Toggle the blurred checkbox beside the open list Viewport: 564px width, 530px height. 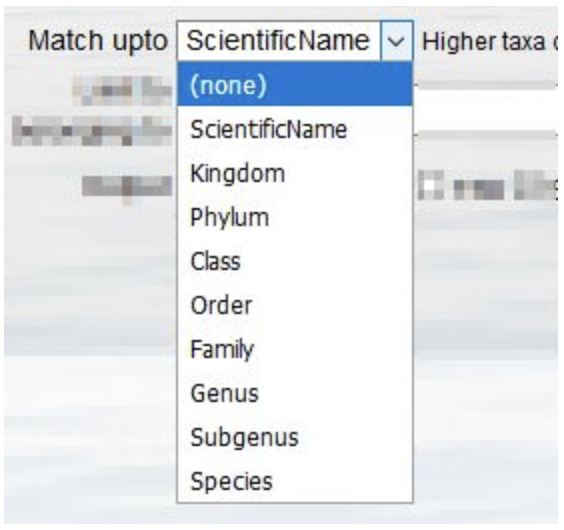tap(431, 185)
